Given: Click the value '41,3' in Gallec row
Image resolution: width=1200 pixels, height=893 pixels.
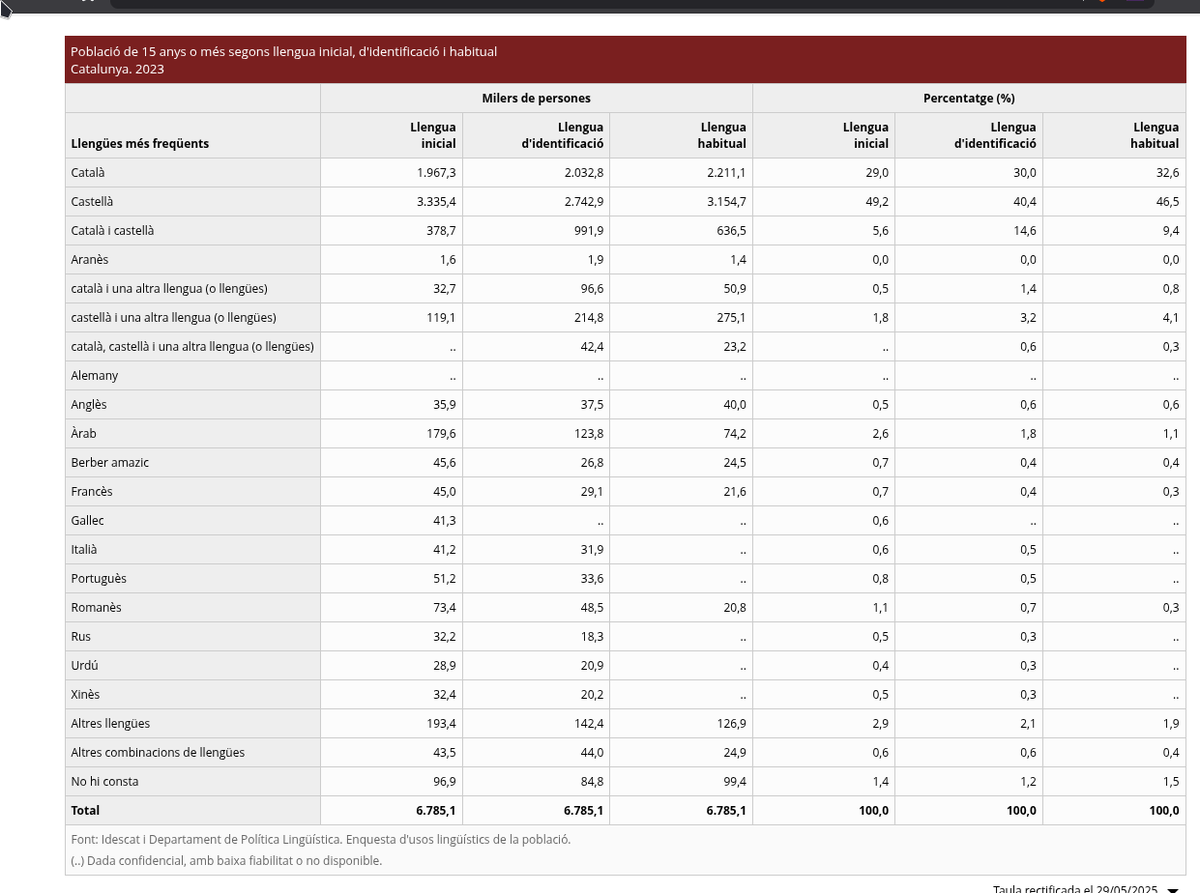Looking at the screenshot, I should click(445, 521).
